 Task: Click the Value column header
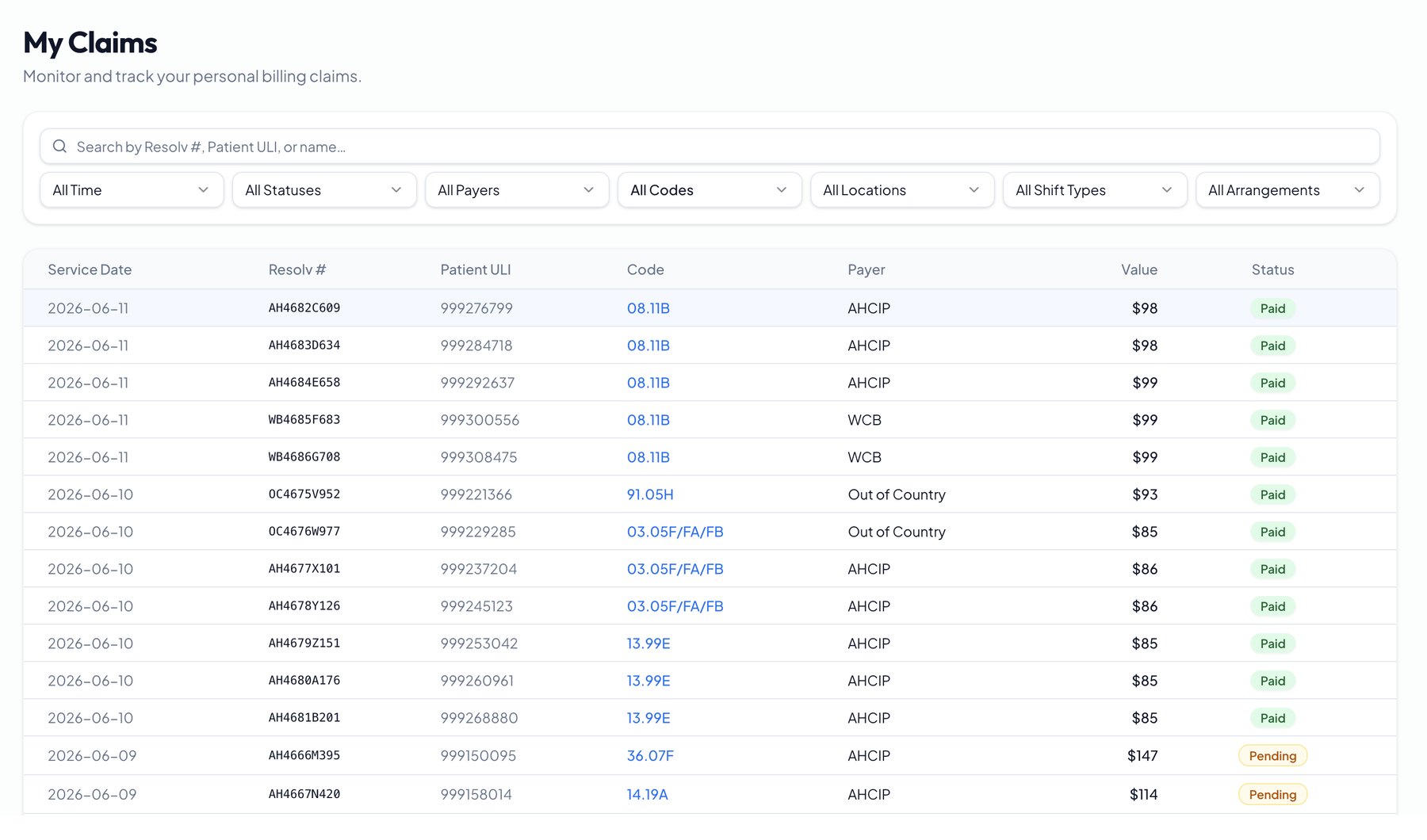pos(1139,269)
